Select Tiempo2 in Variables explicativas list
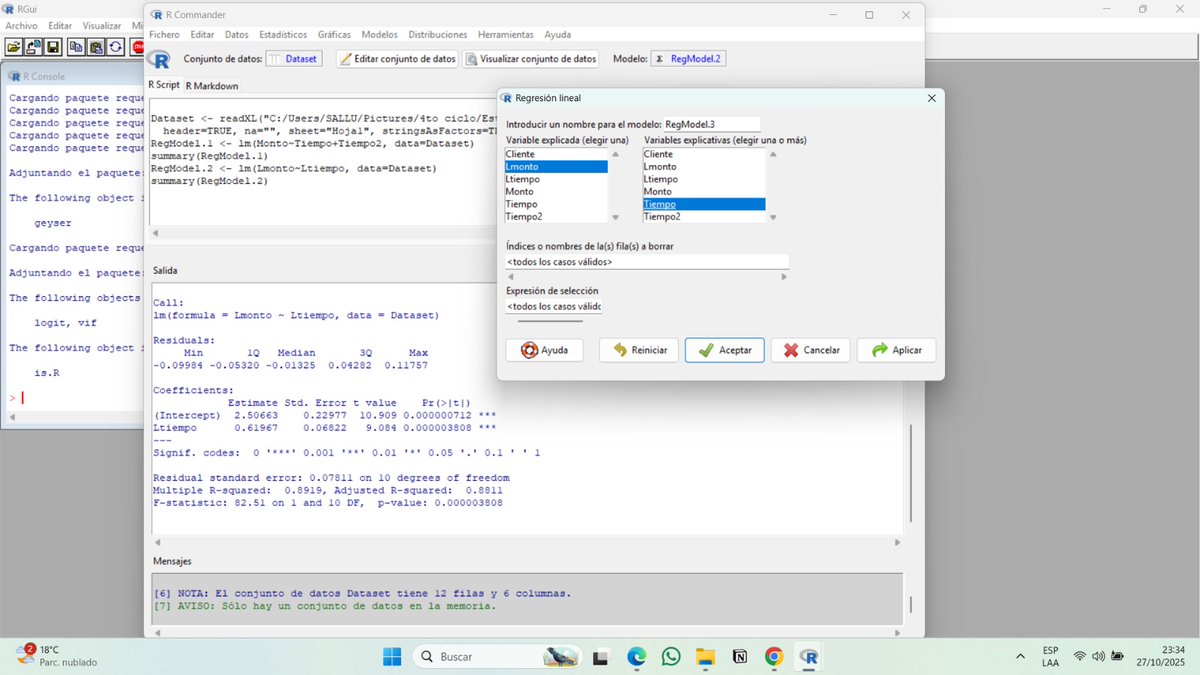 [x=704, y=216]
